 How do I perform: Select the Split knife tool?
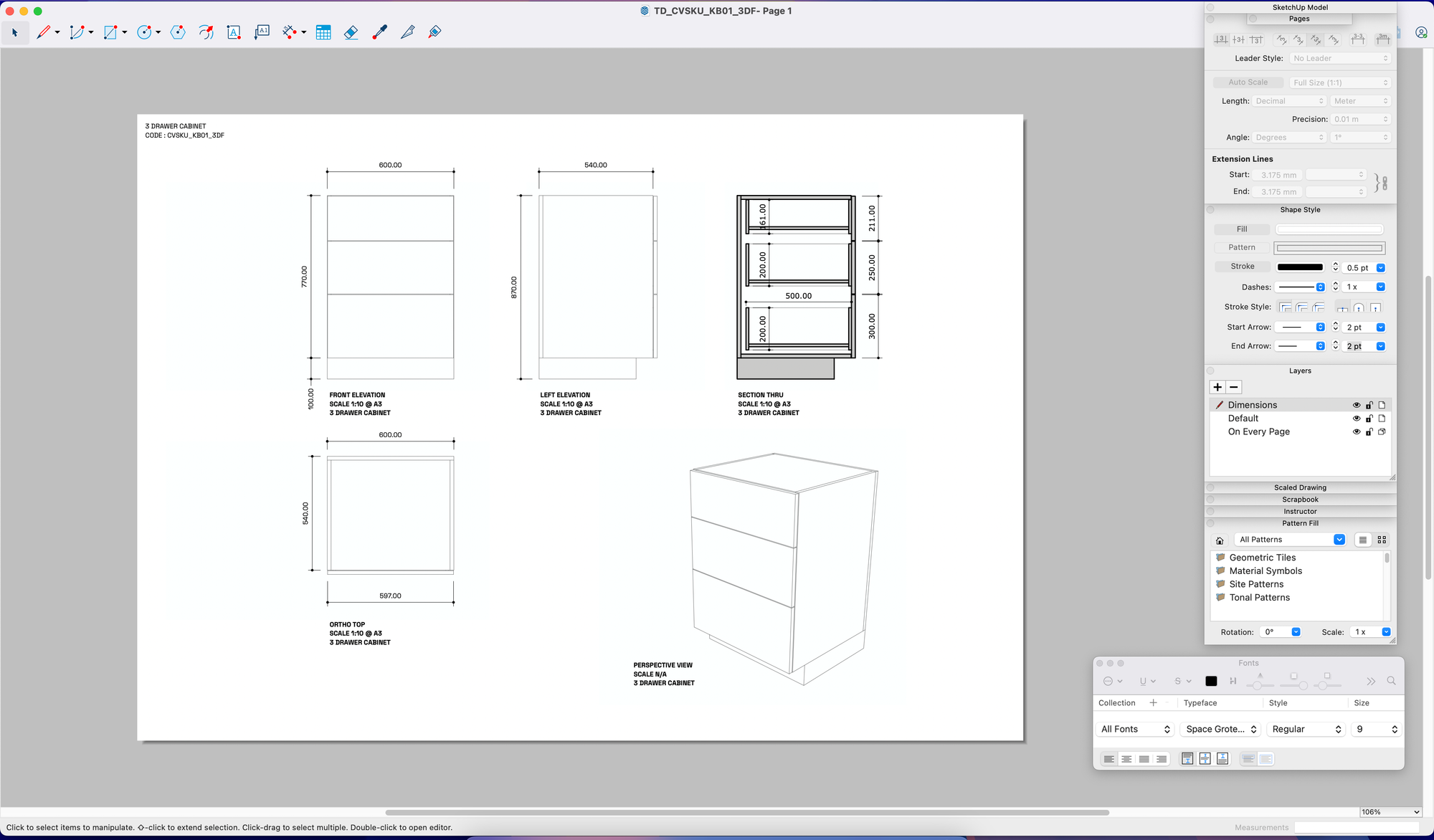coord(407,32)
